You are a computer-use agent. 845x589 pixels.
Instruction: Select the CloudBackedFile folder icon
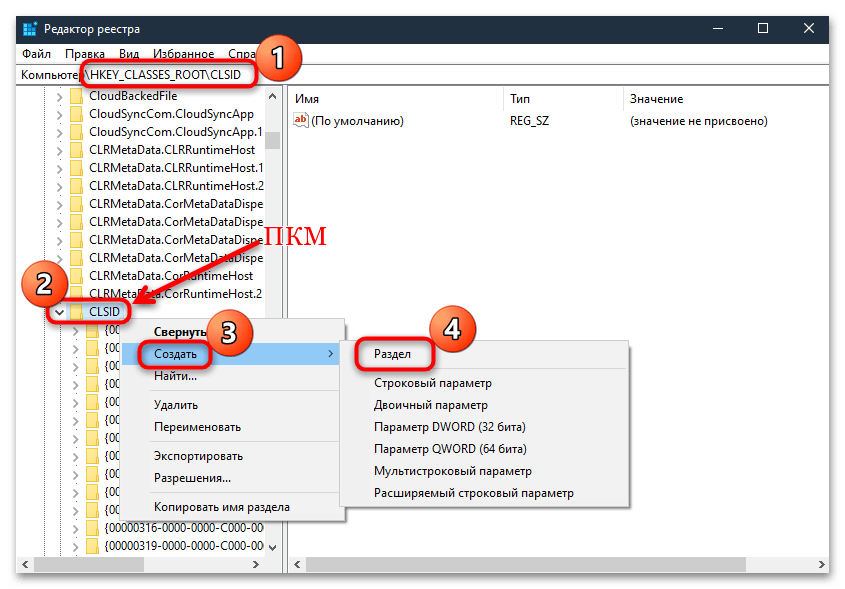point(77,96)
